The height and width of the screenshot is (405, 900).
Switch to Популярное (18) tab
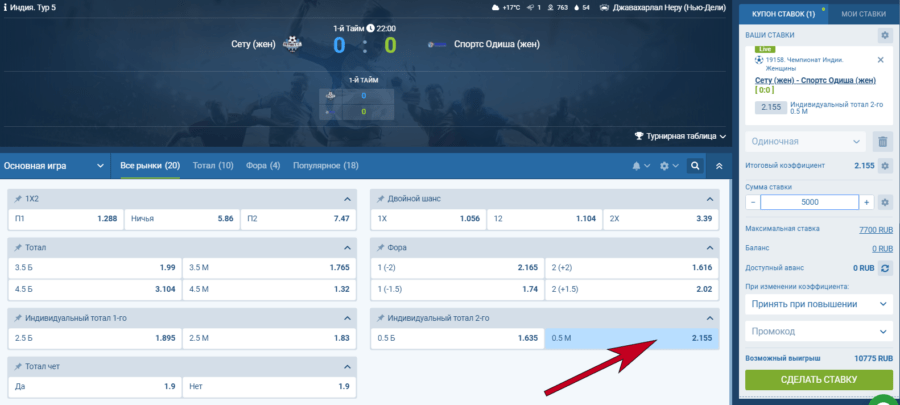click(325, 166)
